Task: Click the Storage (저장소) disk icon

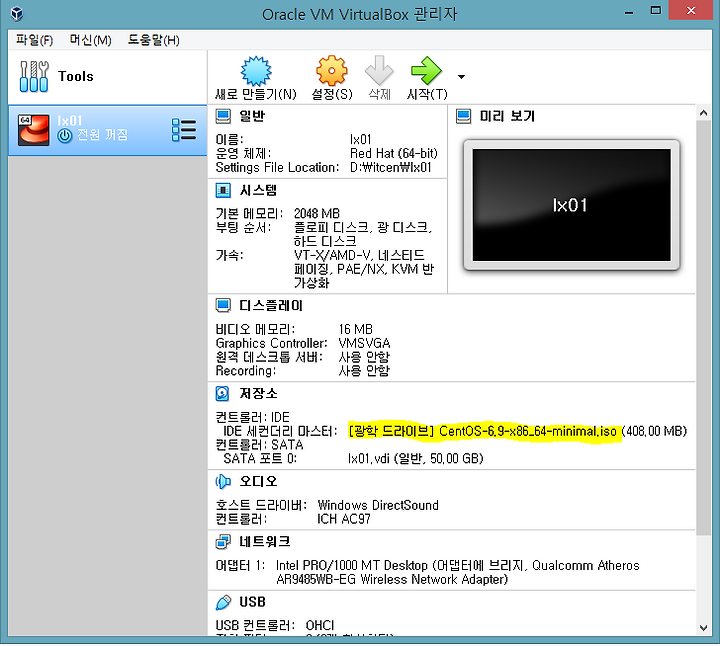Action: click(222, 393)
